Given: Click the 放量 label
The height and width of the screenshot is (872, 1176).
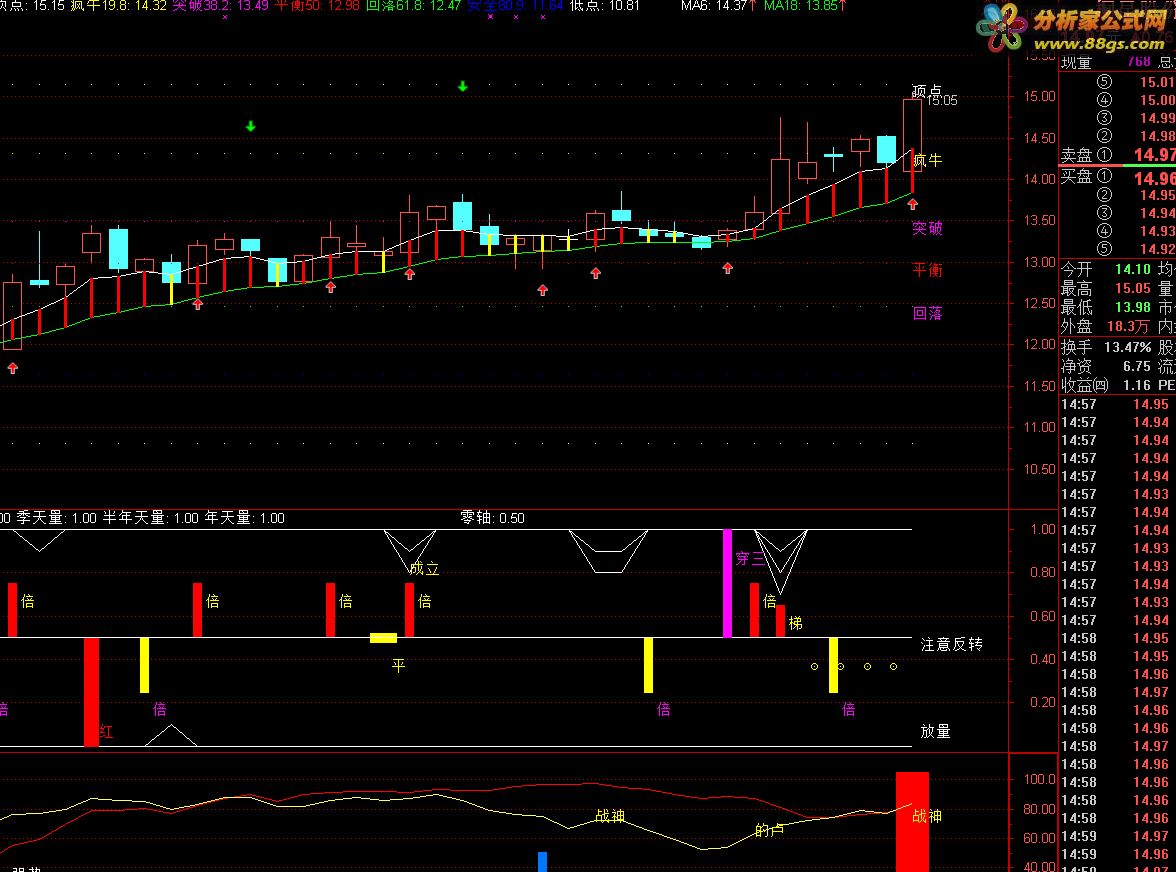Looking at the screenshot, I should (935, 731).
